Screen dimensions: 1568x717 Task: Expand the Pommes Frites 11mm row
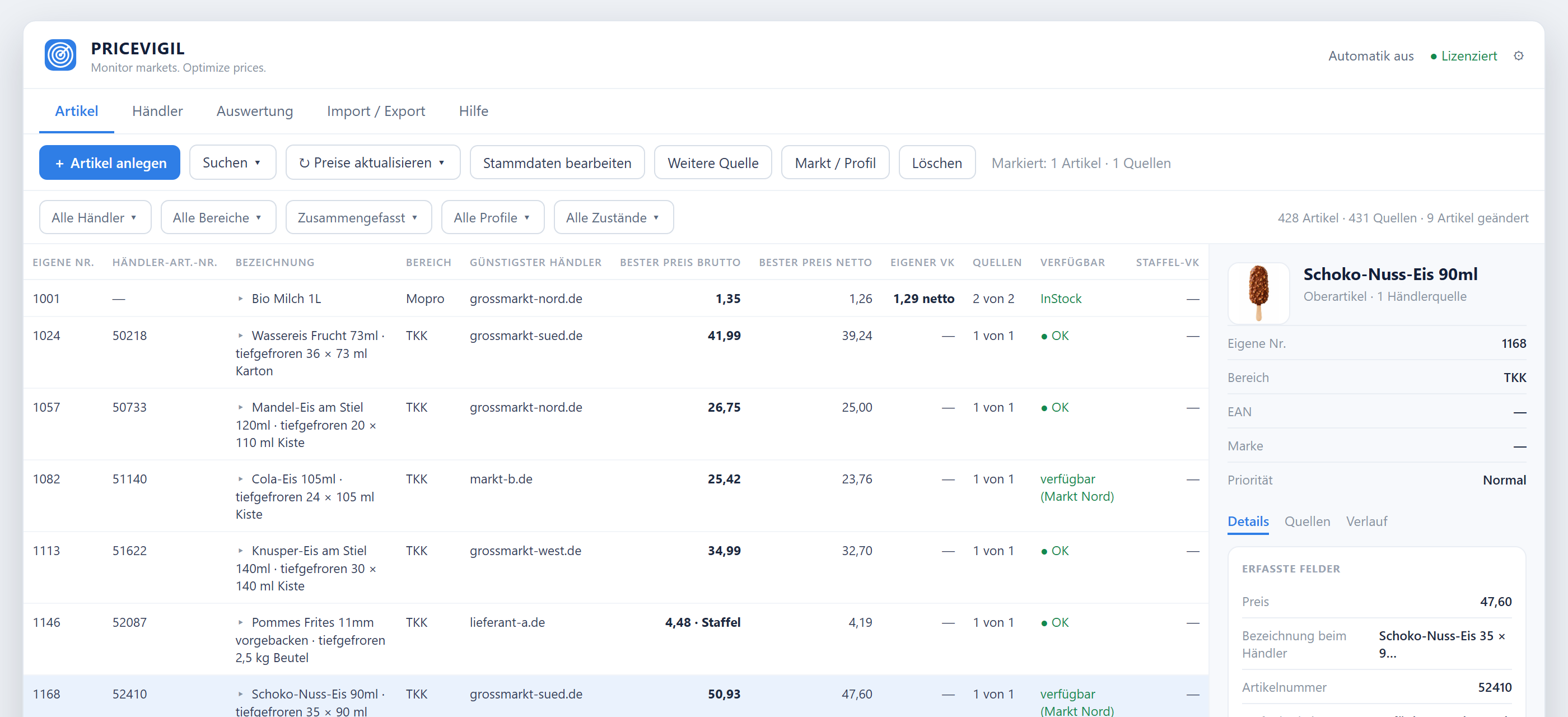(240, 623)
